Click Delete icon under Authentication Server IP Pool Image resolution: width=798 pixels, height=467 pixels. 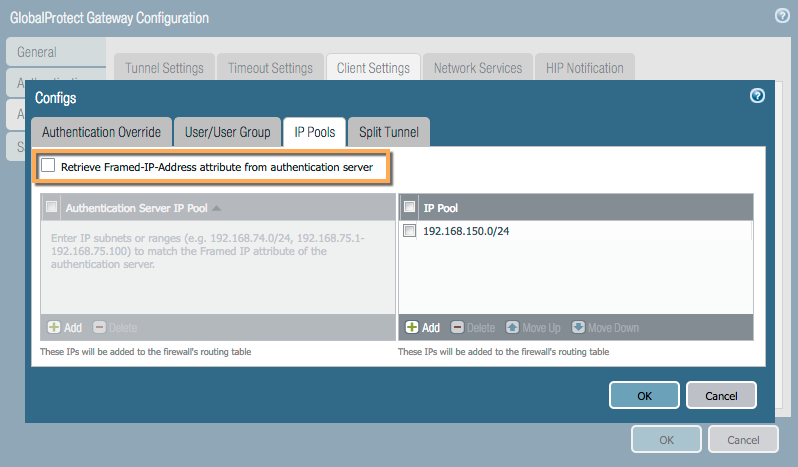coord(99,327)
